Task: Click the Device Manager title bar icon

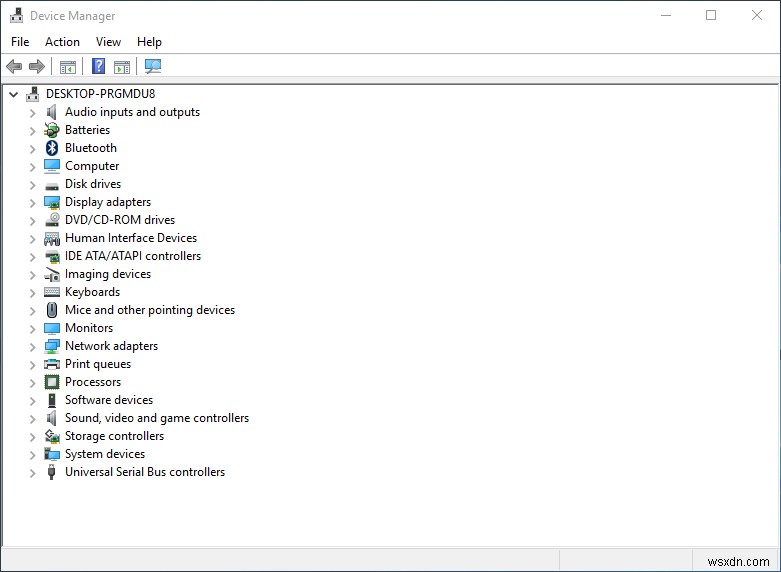Action: tap(16, 15)
